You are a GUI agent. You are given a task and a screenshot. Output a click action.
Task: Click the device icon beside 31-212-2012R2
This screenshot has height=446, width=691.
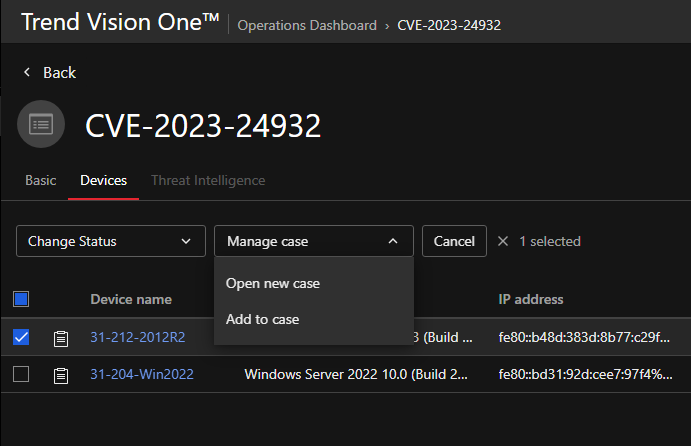(61, 338)
